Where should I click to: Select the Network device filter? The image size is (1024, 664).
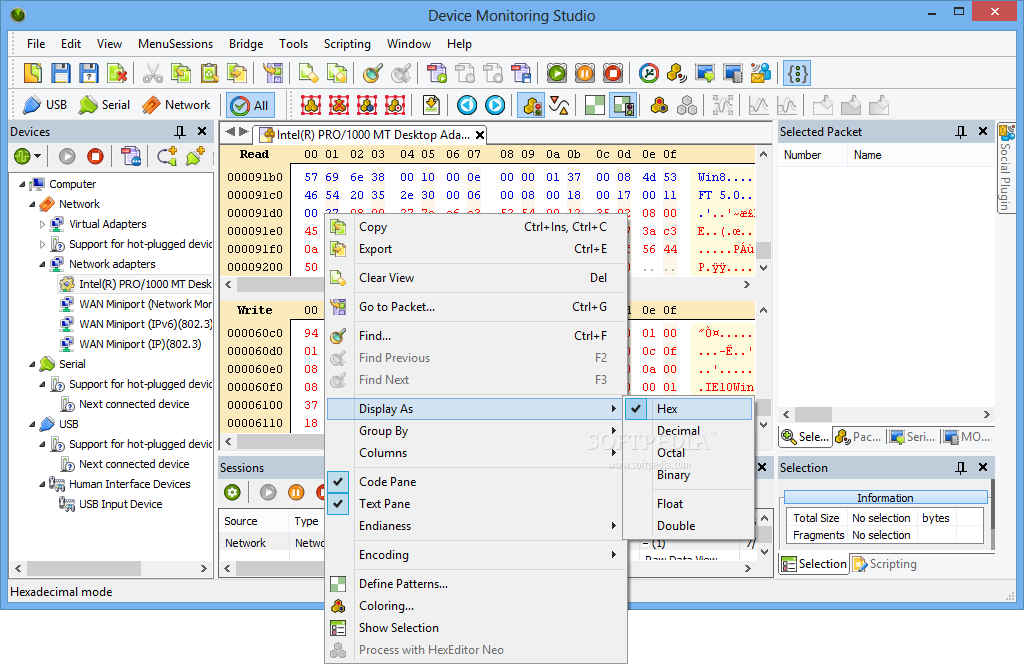click(x=176, y=104)
